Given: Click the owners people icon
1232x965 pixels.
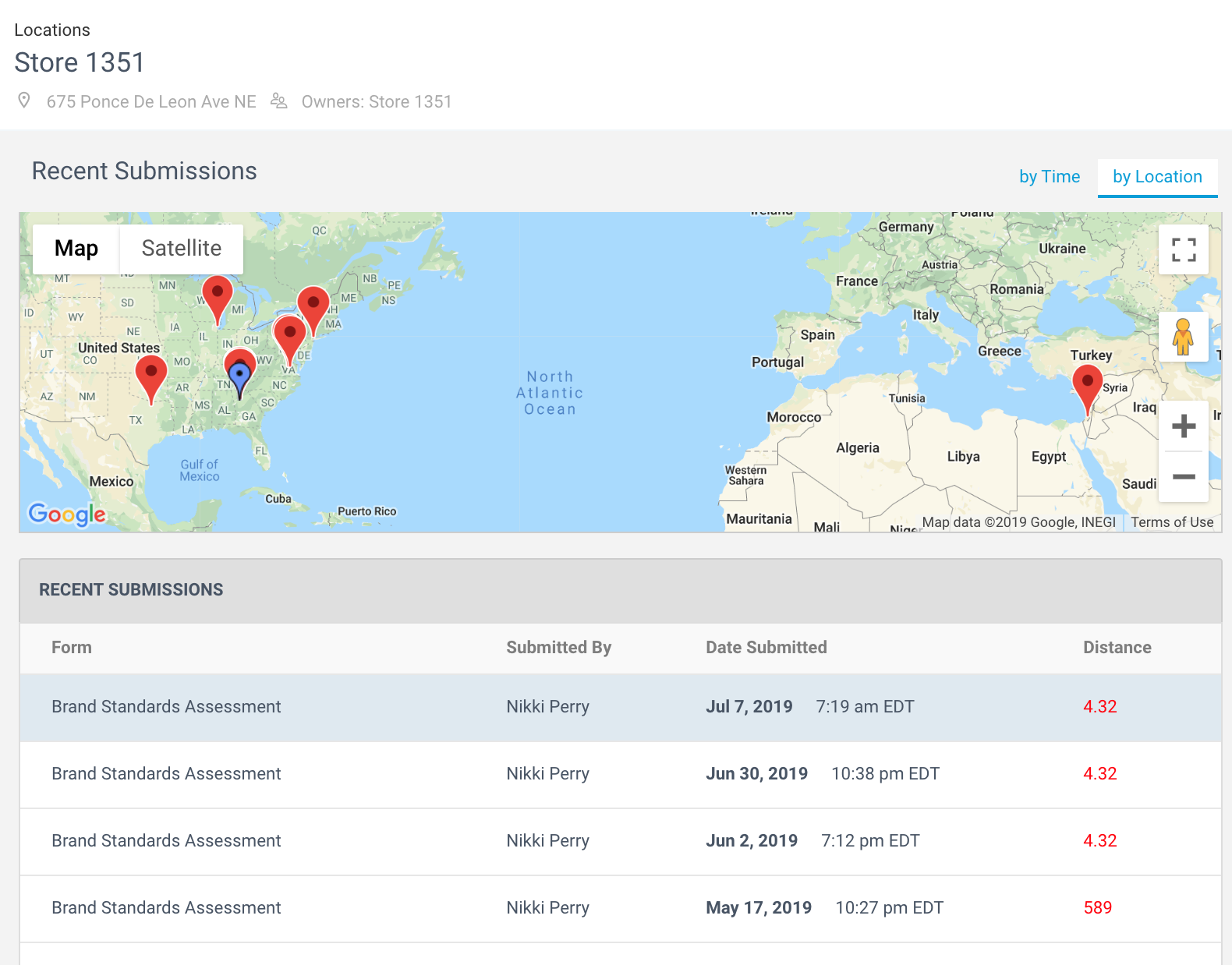Looking at the screenshot, I should point(279,101).
